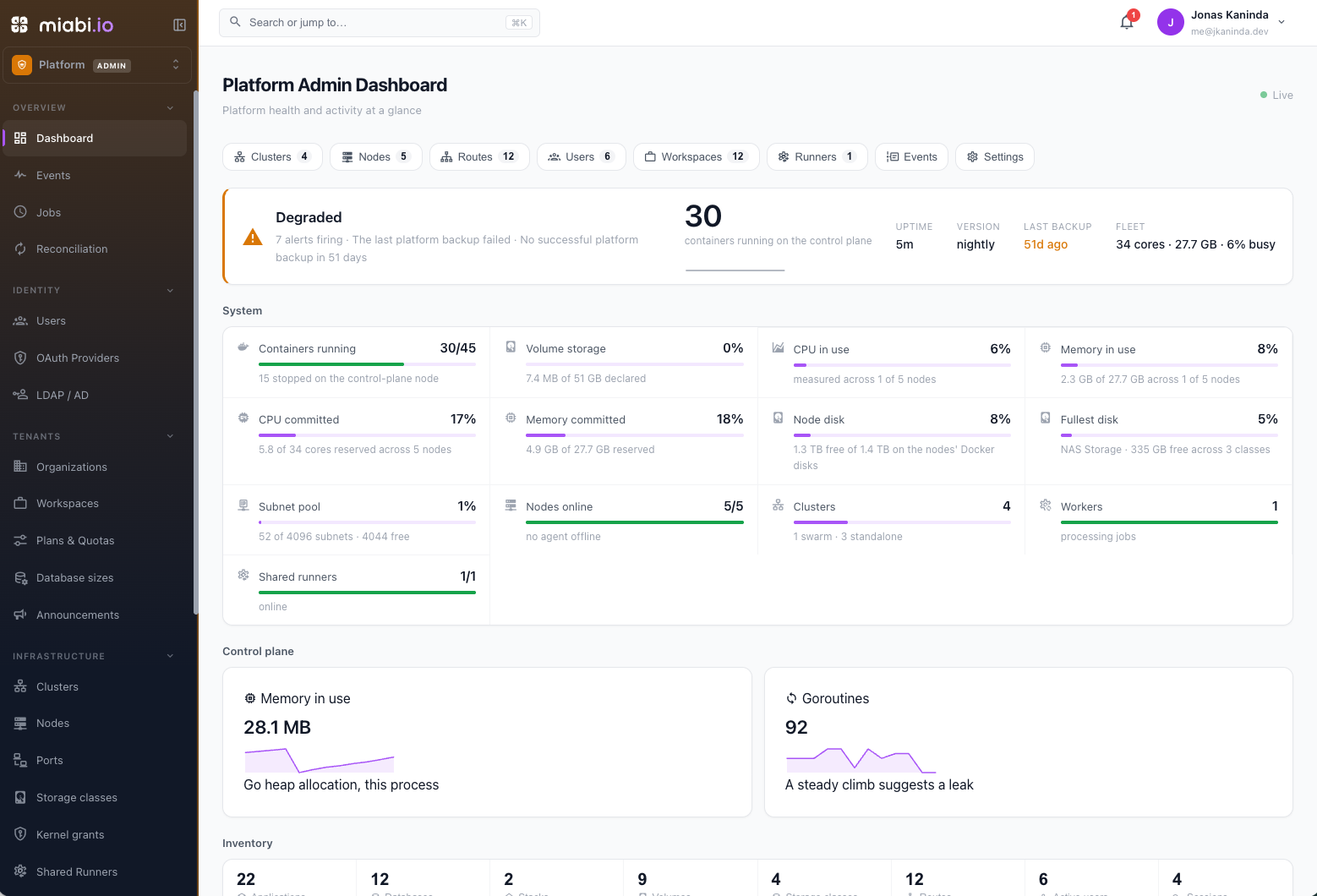
Task: Click the LDAP / AD icon
Action: point(20,395)
